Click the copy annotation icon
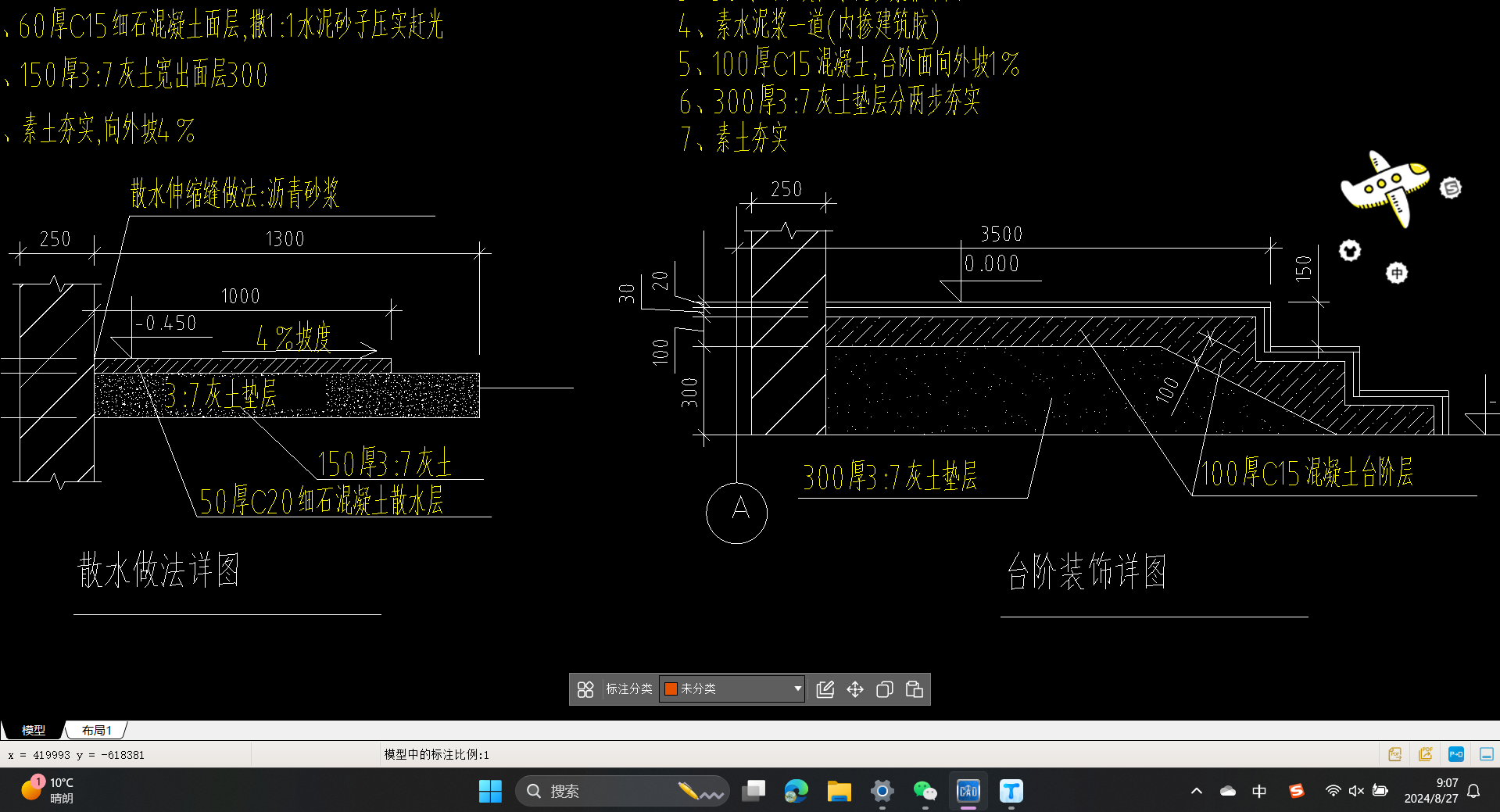Image resolution: width=1500 pixels, height=812 pixels. click(x=885, y=689)
